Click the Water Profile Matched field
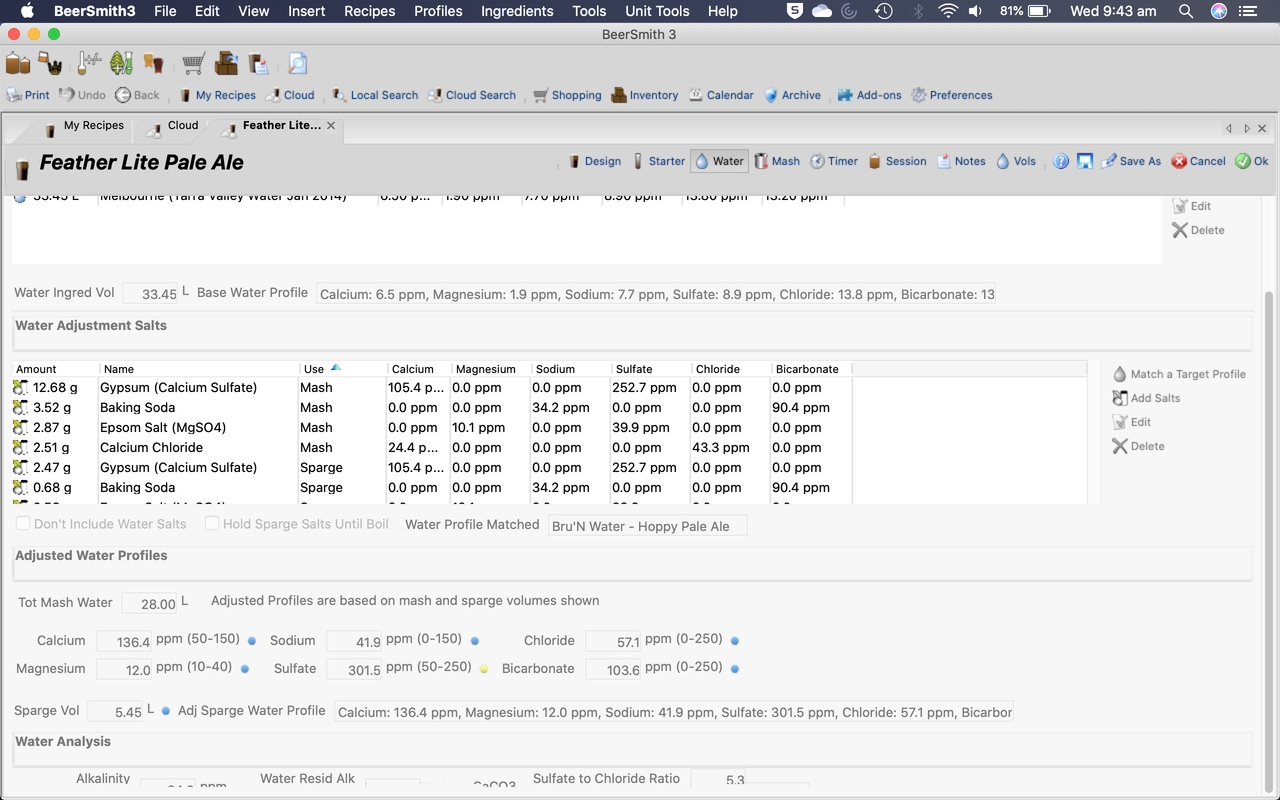 (647, 526)
